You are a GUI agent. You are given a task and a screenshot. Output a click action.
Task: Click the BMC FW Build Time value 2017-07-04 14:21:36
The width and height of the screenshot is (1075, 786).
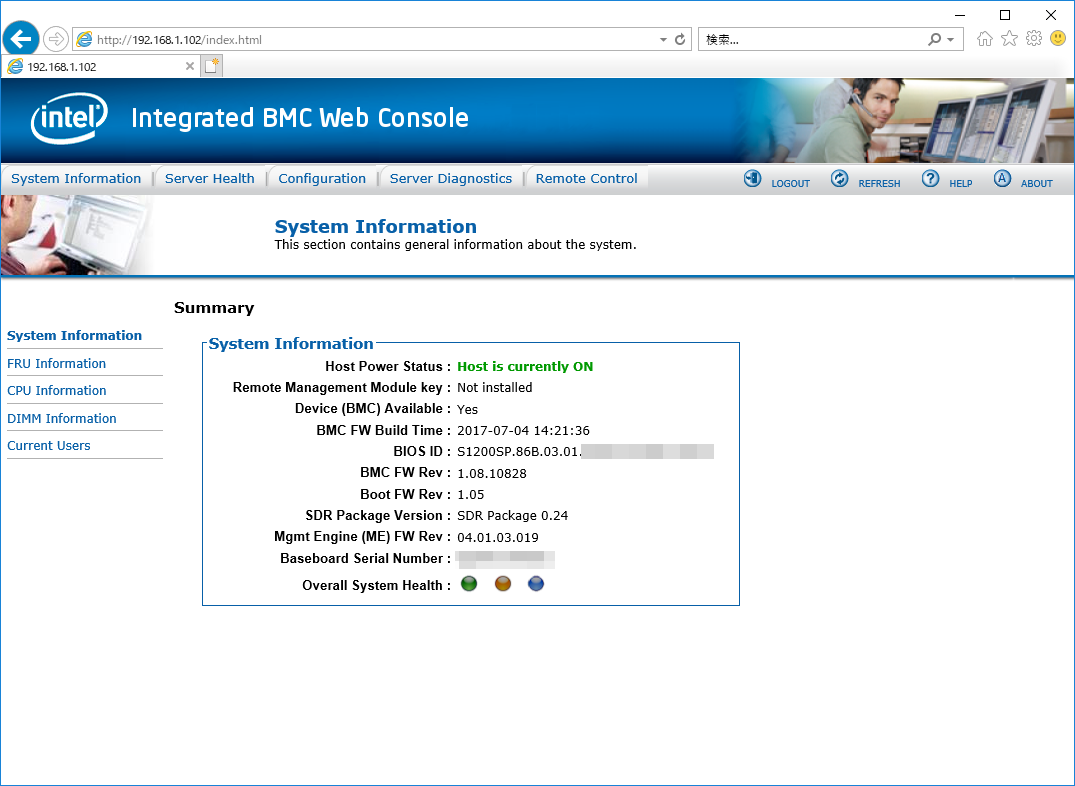(524, 431)
